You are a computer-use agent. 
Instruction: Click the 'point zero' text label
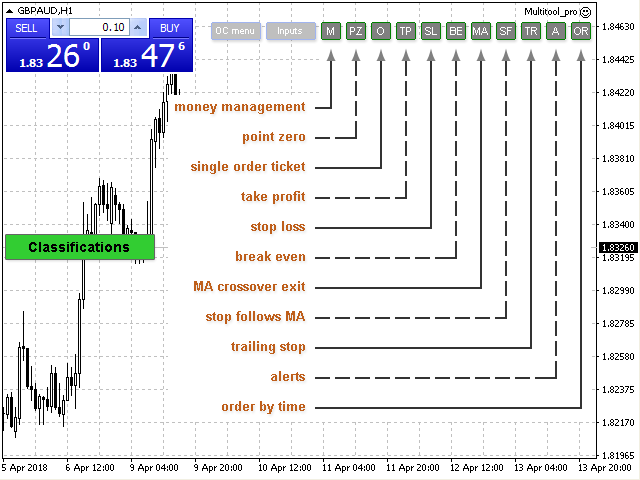274,137
